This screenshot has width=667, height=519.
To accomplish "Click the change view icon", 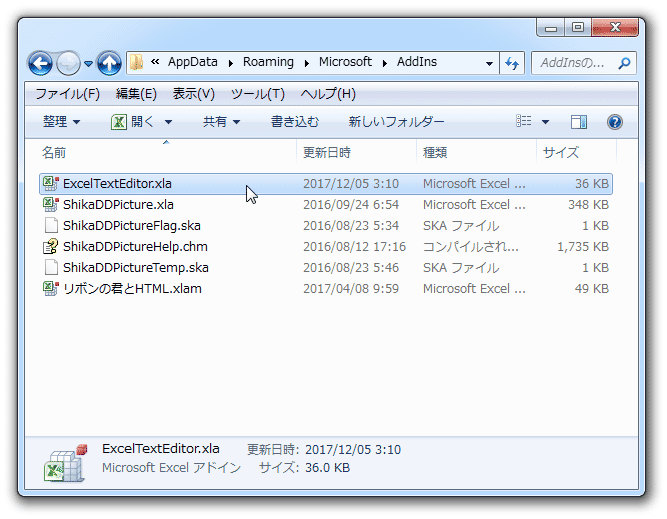I will [524, 122].
